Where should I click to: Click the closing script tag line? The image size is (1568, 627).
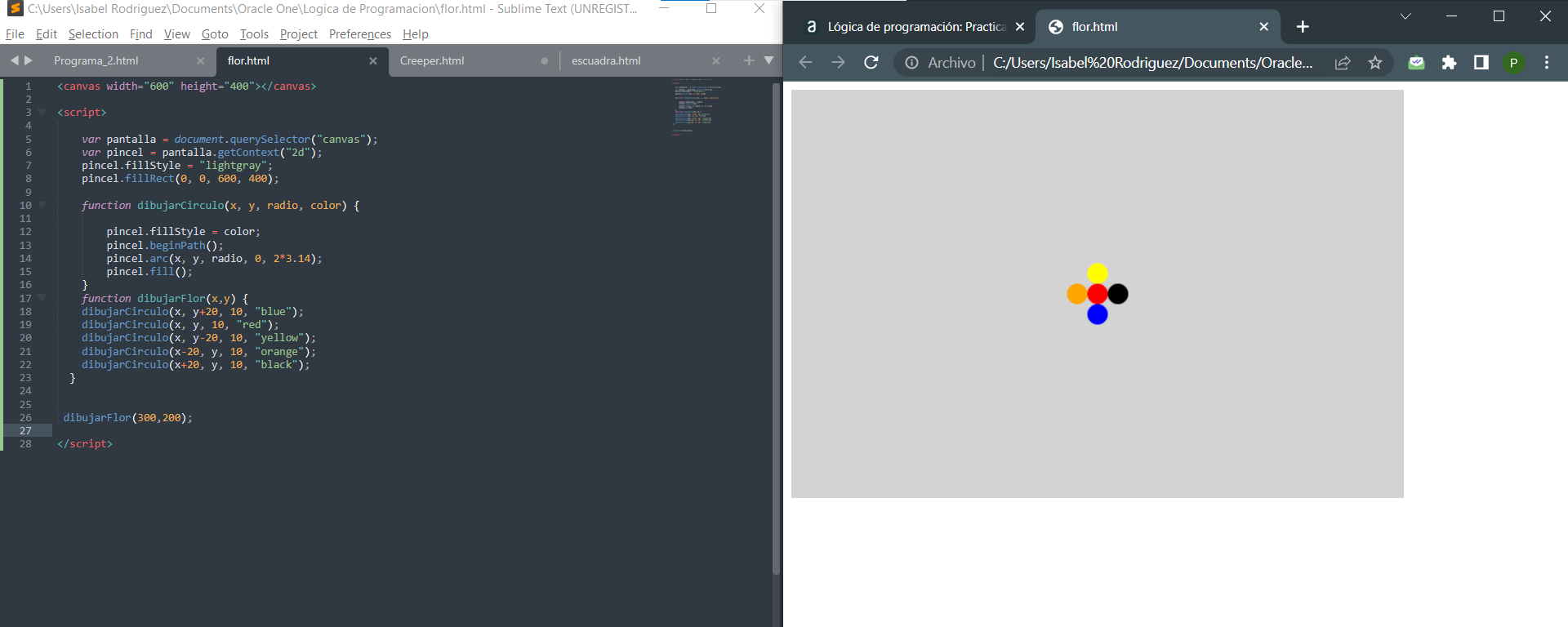point(85,444)
